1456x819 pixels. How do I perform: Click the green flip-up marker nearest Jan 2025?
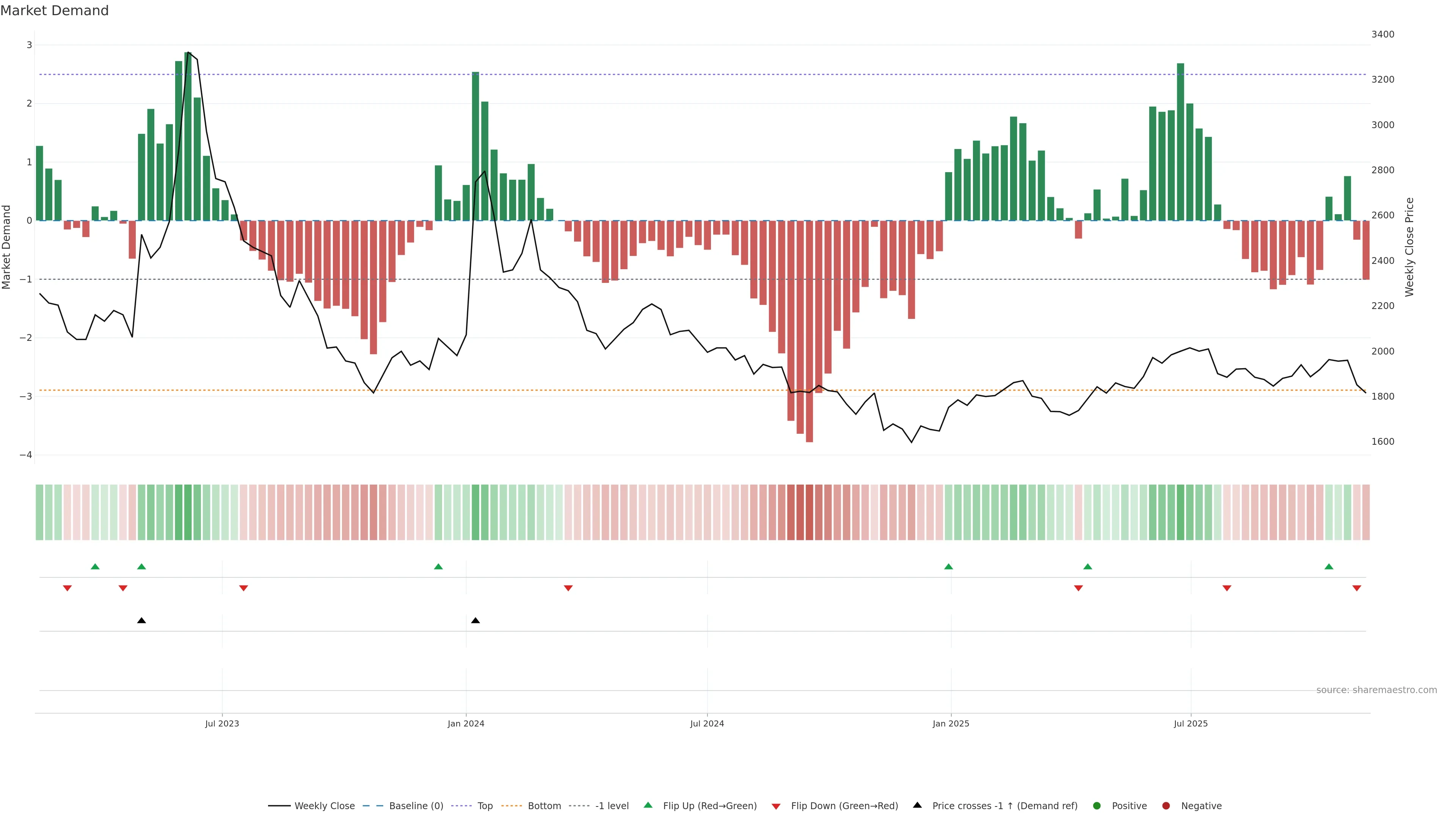pos(948,566)
